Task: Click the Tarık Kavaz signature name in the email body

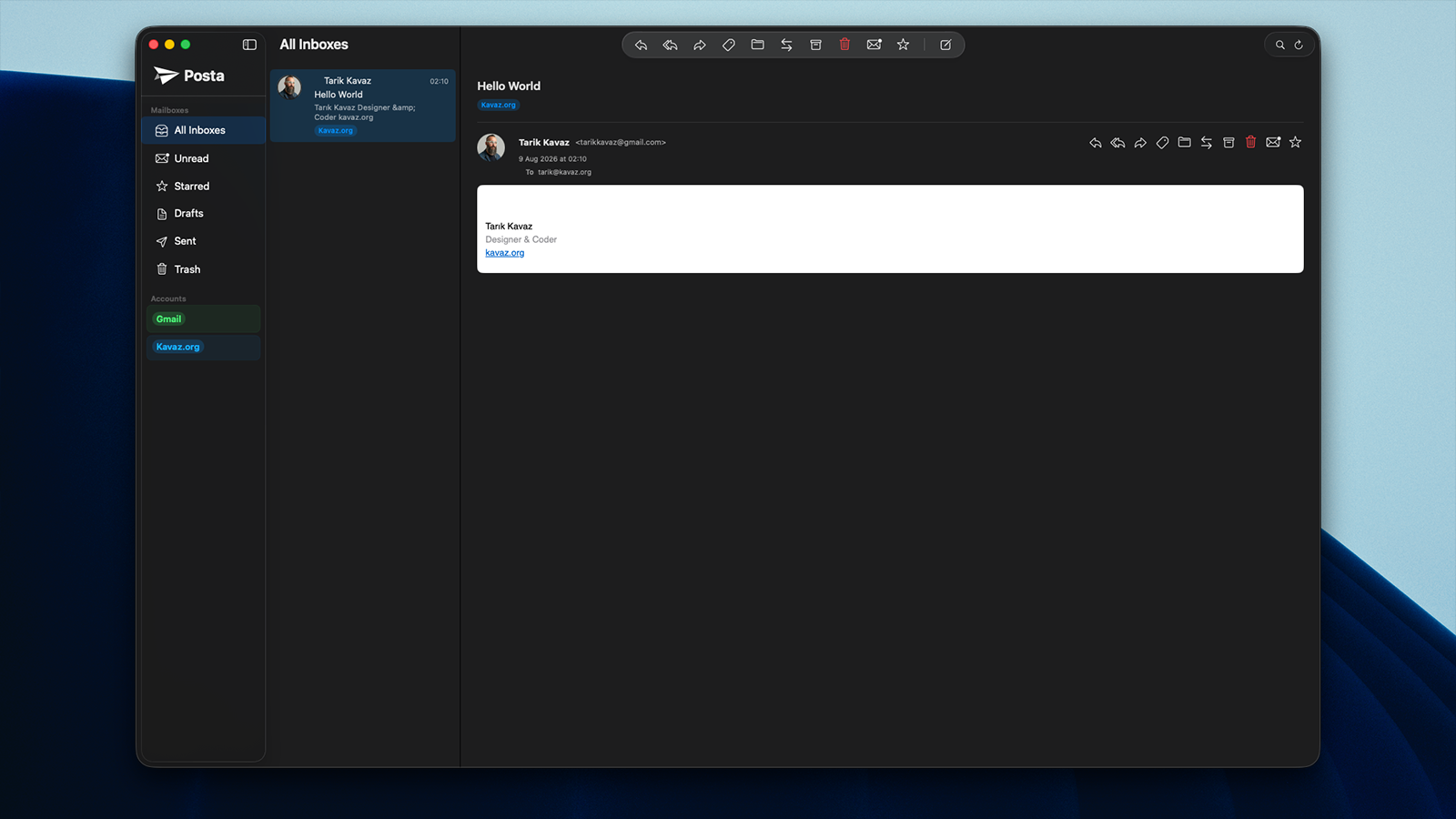Action: pyautogui.click(x=509, y=227)
